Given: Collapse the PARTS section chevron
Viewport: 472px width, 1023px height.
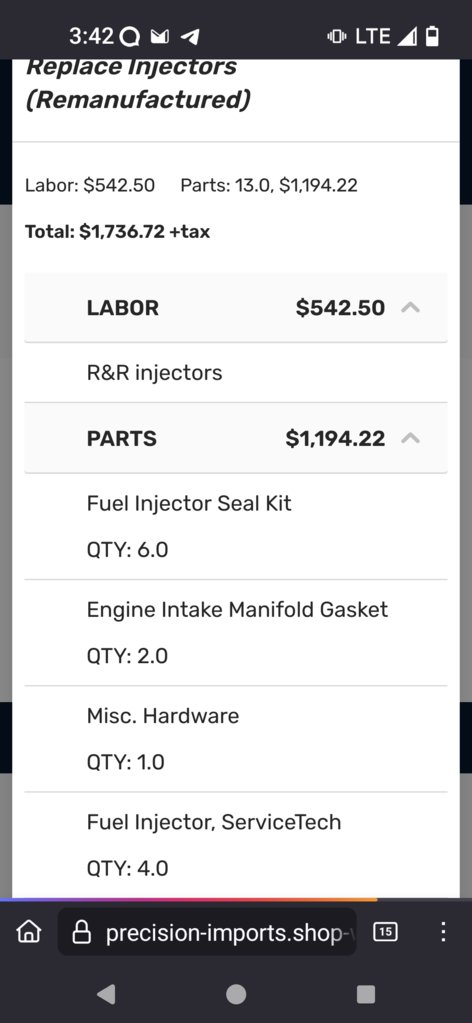Looking at the screenshot, I should 410,438.
